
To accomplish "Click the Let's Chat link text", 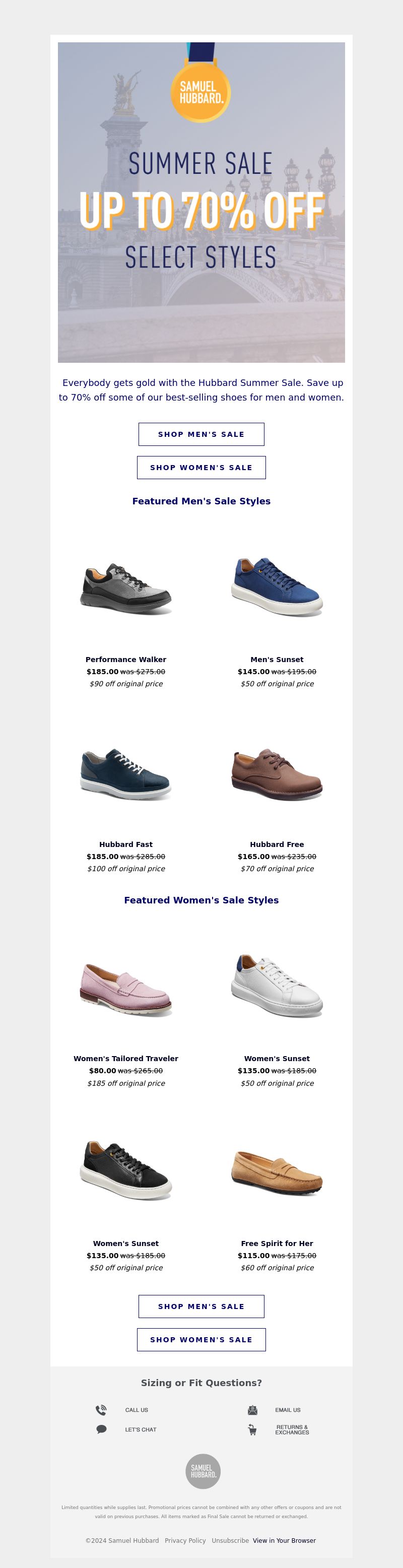I will pyautogui.click(x=141, y=1429).
